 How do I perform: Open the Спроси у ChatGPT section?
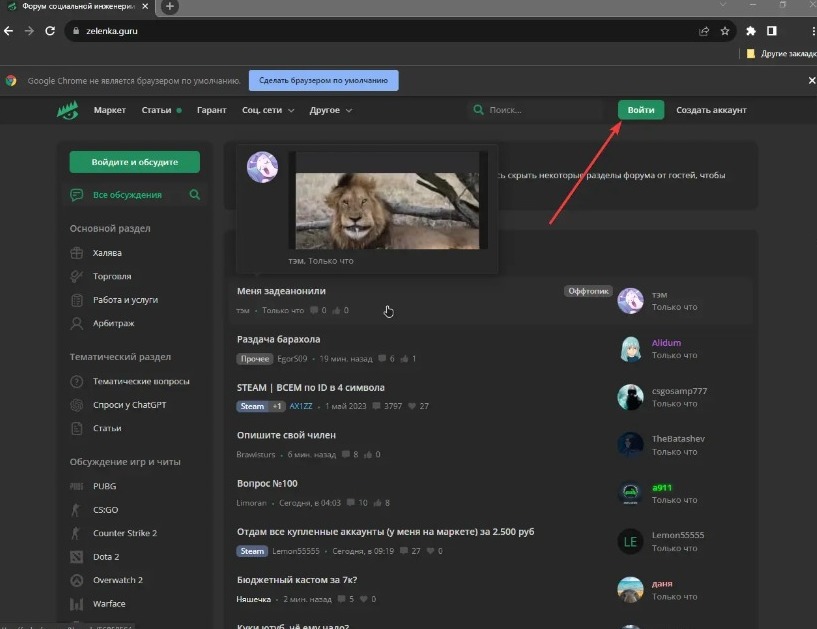126,405
